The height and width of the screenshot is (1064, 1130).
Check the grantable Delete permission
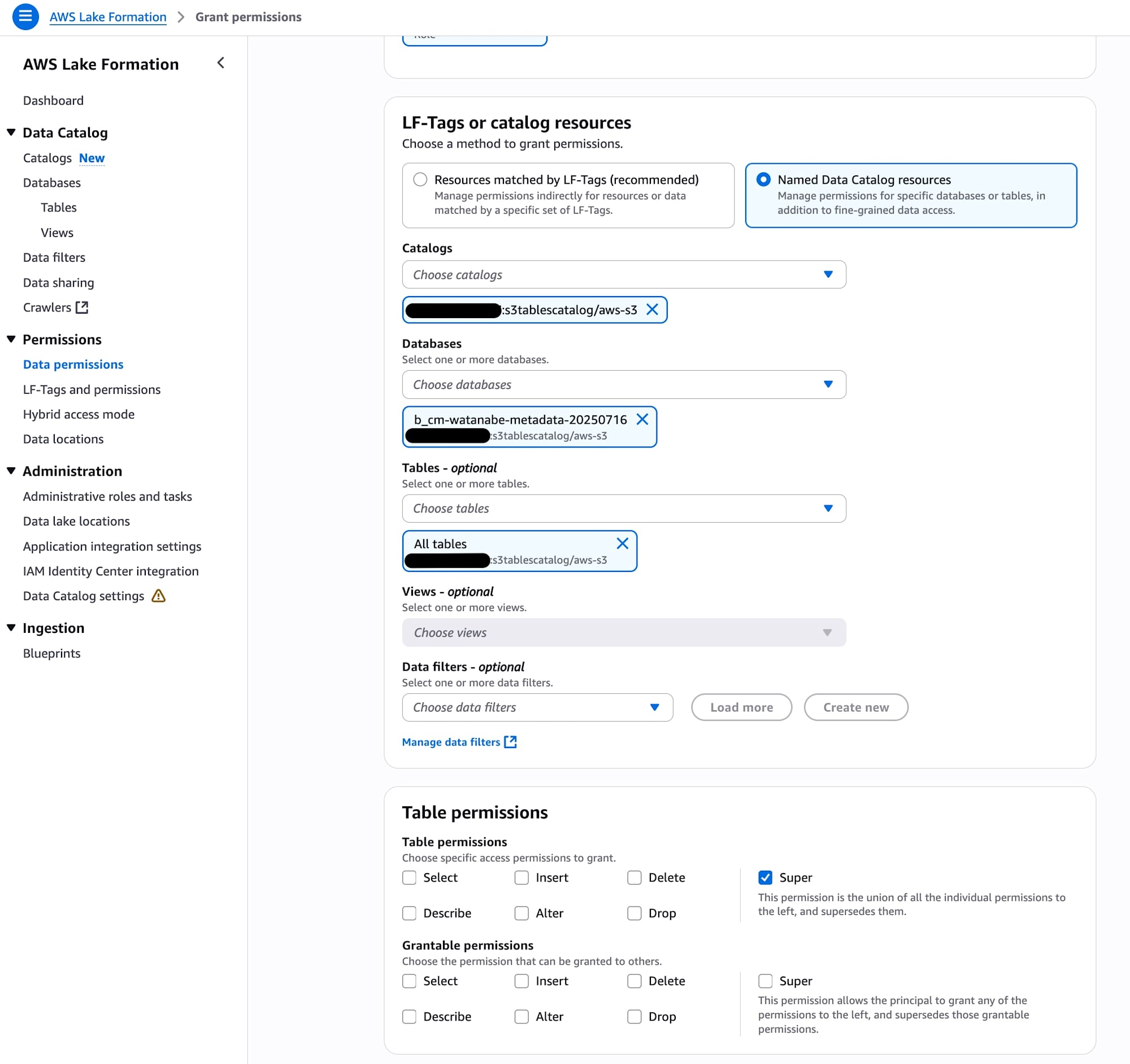pyautogui.click(x=634, y=980)
